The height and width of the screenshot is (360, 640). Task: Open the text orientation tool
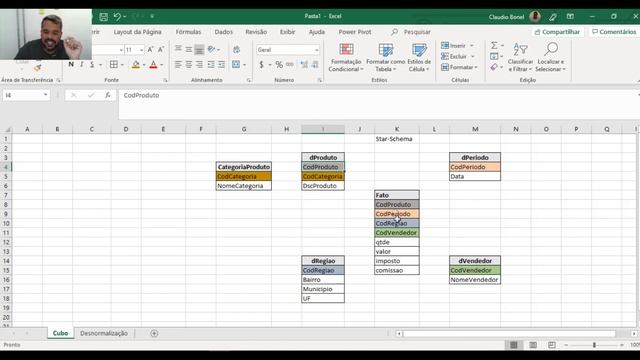(x=211, y=49)
